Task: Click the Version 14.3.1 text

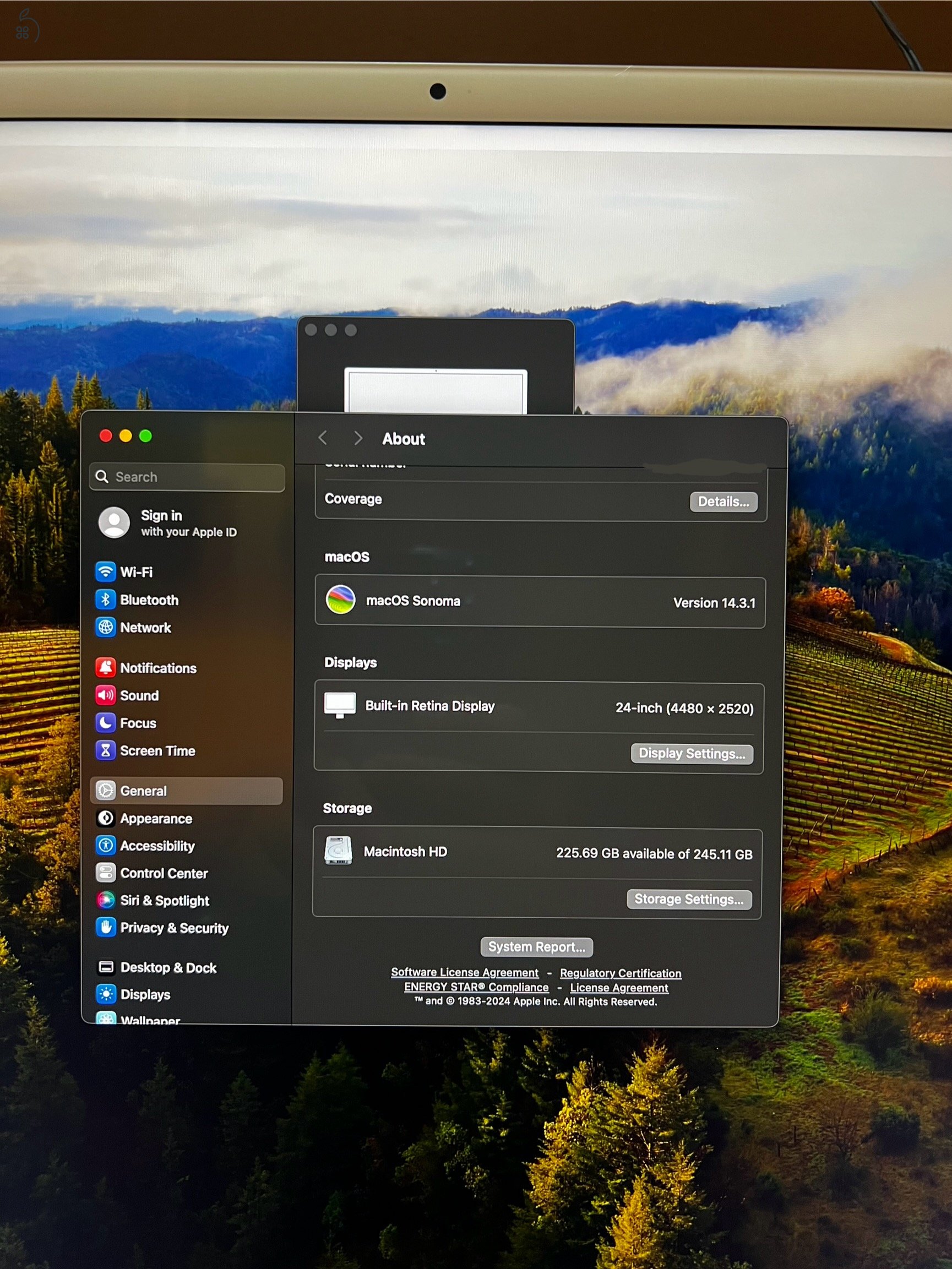Action: tap(715, 603)
